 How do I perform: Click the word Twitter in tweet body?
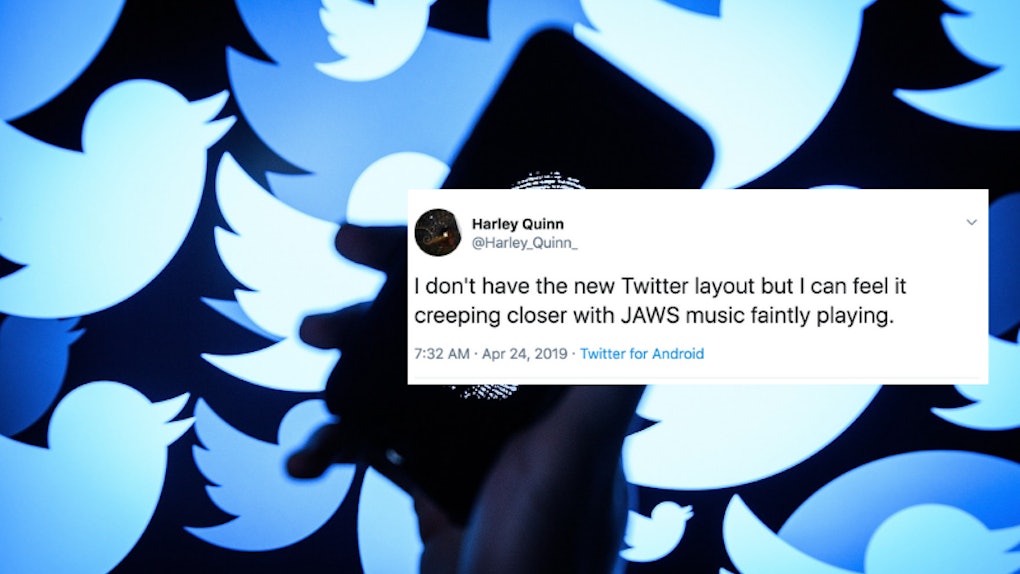(655, 286)
